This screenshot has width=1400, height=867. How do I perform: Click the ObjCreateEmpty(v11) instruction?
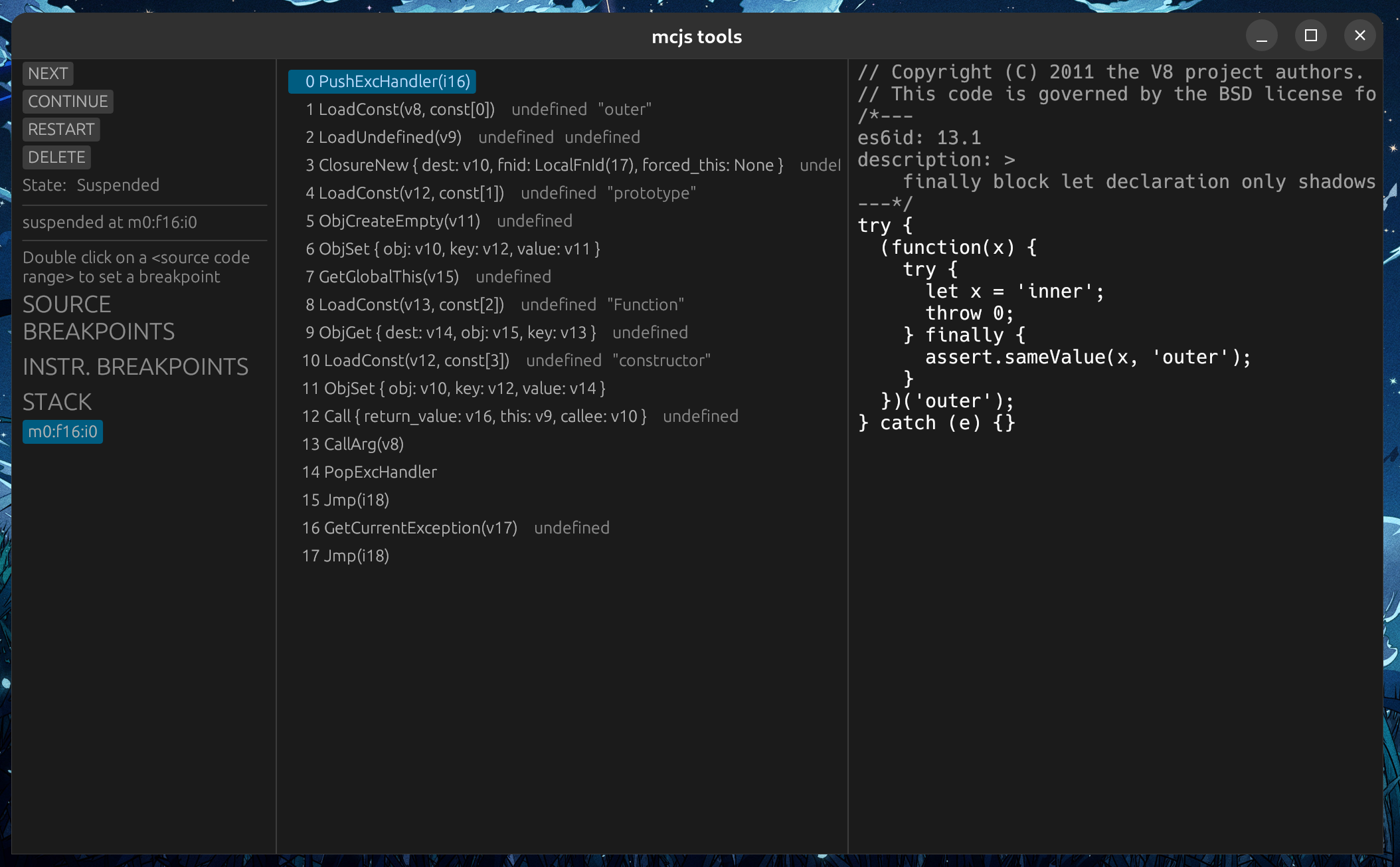(x=393, y=221)
